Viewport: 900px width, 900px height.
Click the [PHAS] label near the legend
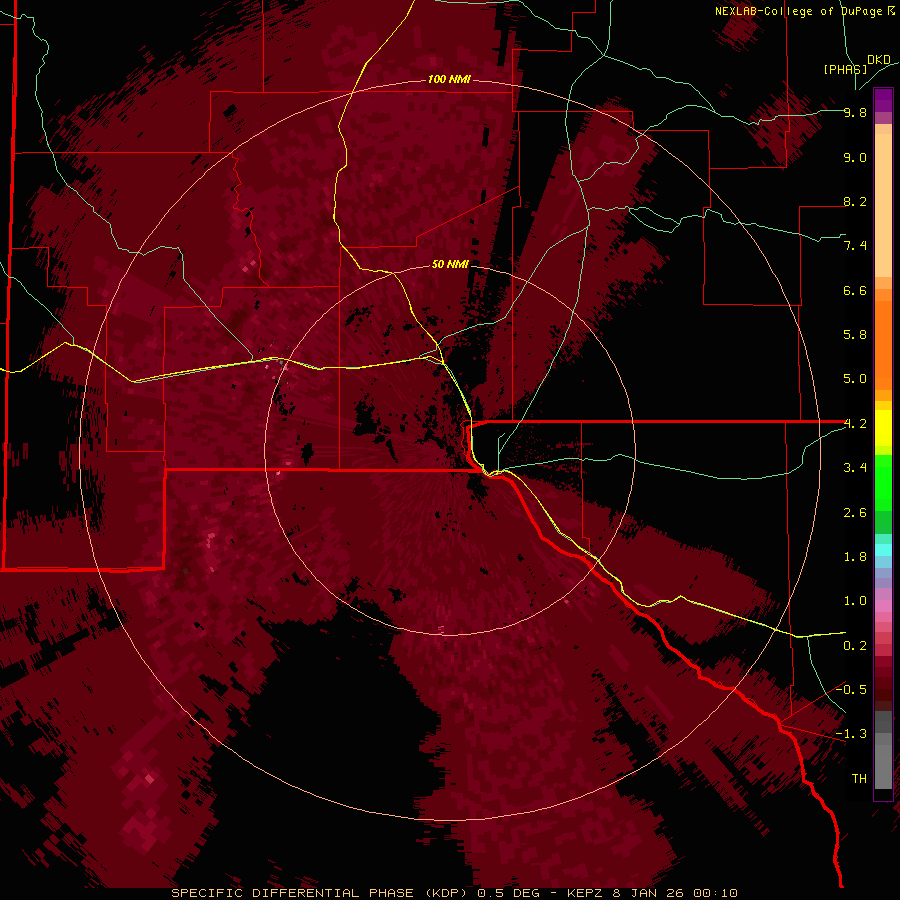(845, 69)
